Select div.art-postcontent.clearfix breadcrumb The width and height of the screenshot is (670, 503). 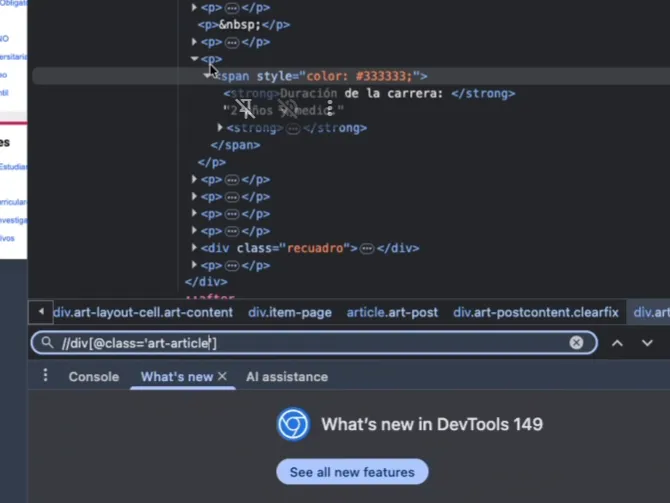536,312
